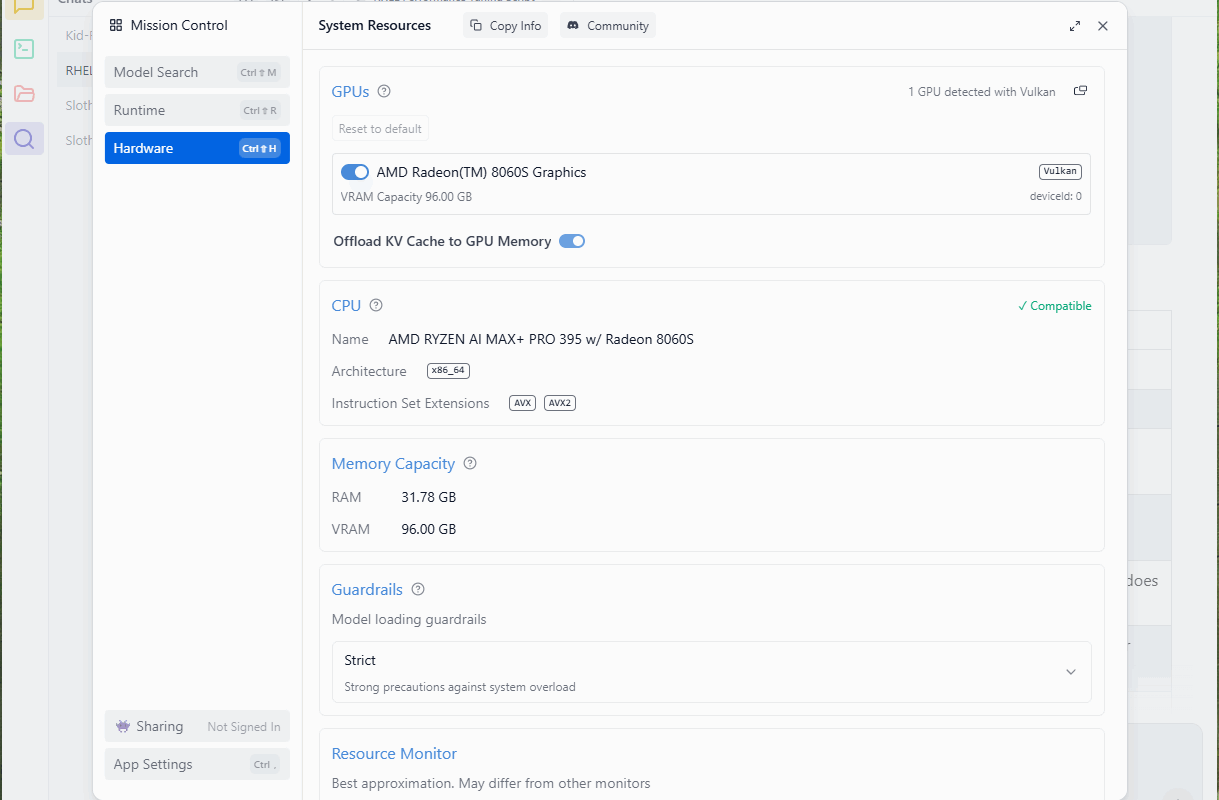Disable the AMD Radeon 8060S GPU toggle

355,172
